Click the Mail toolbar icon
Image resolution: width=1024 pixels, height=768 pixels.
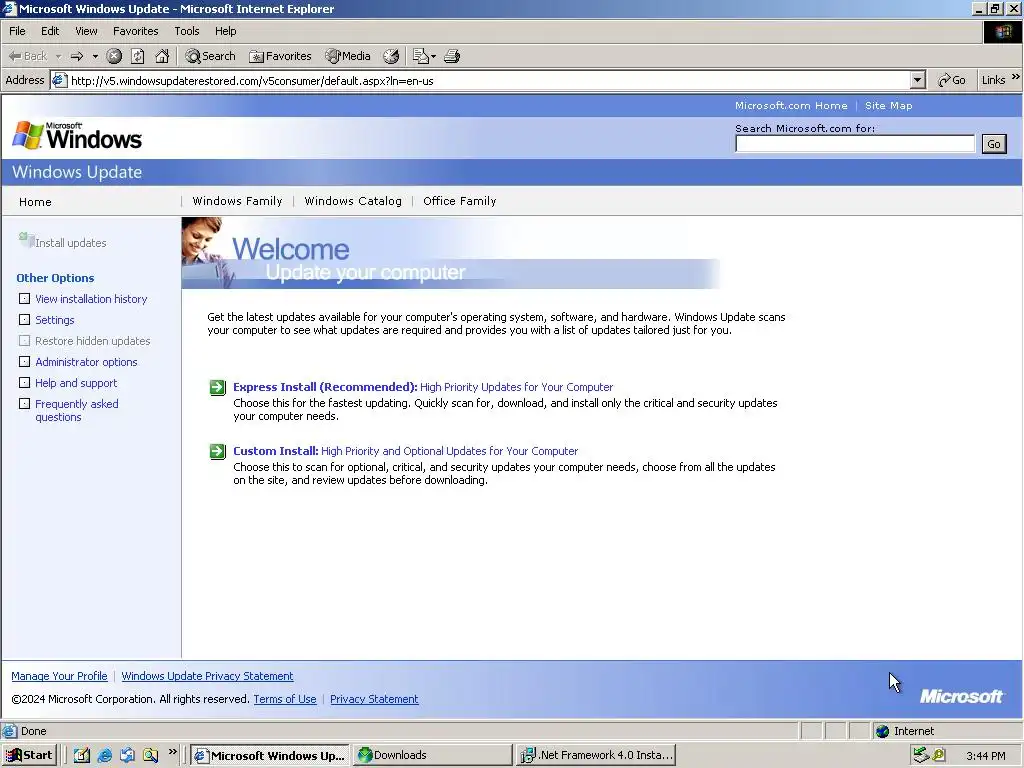[421, 56]
